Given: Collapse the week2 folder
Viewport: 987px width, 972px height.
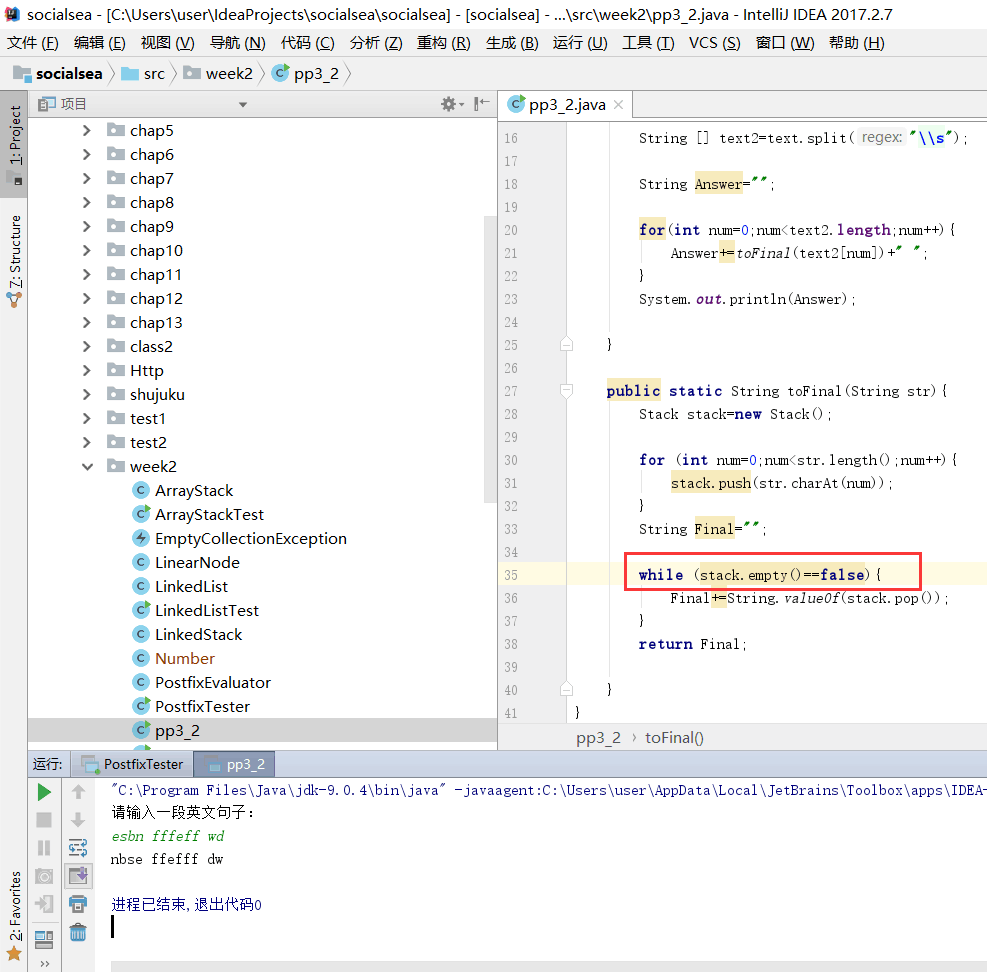Looking at the screenshot, I should tap(87, 466).
